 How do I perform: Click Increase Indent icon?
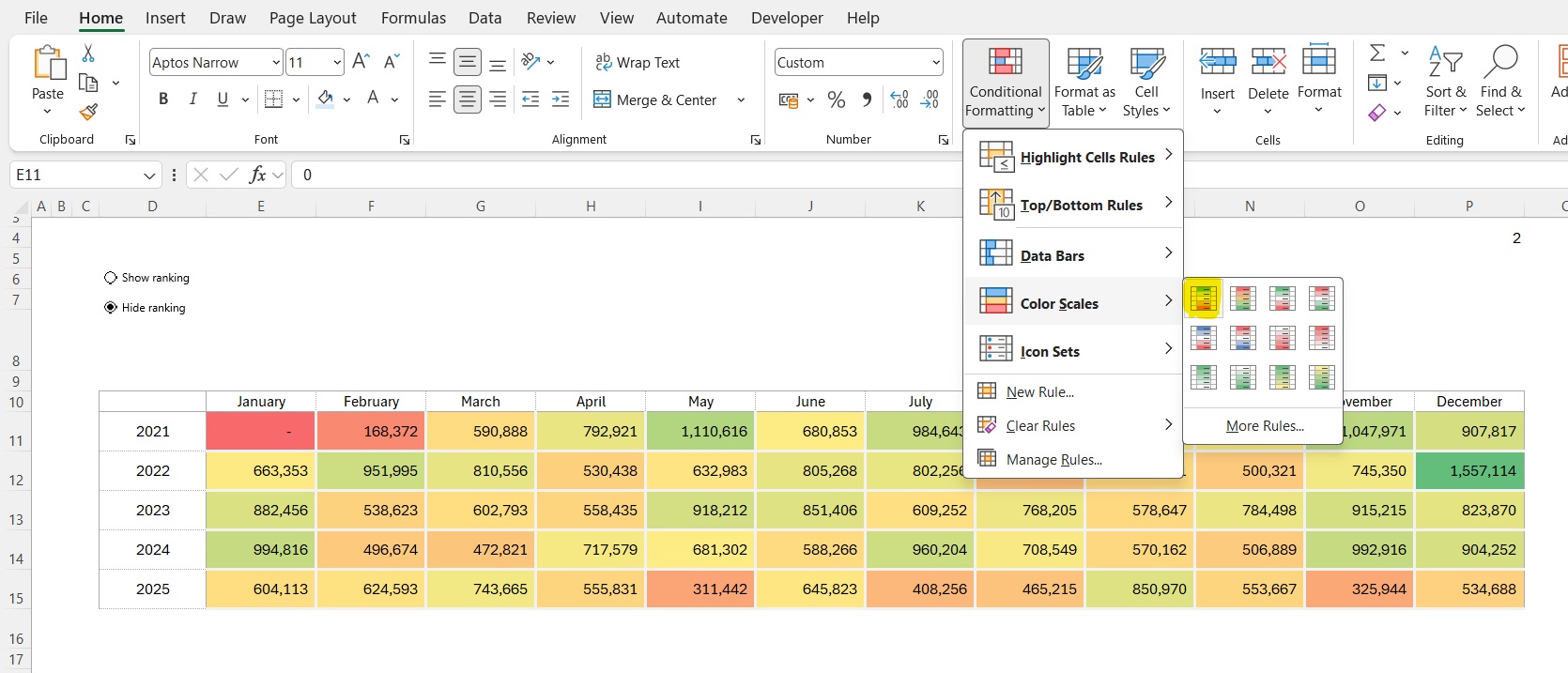click(x=561, y=99)
